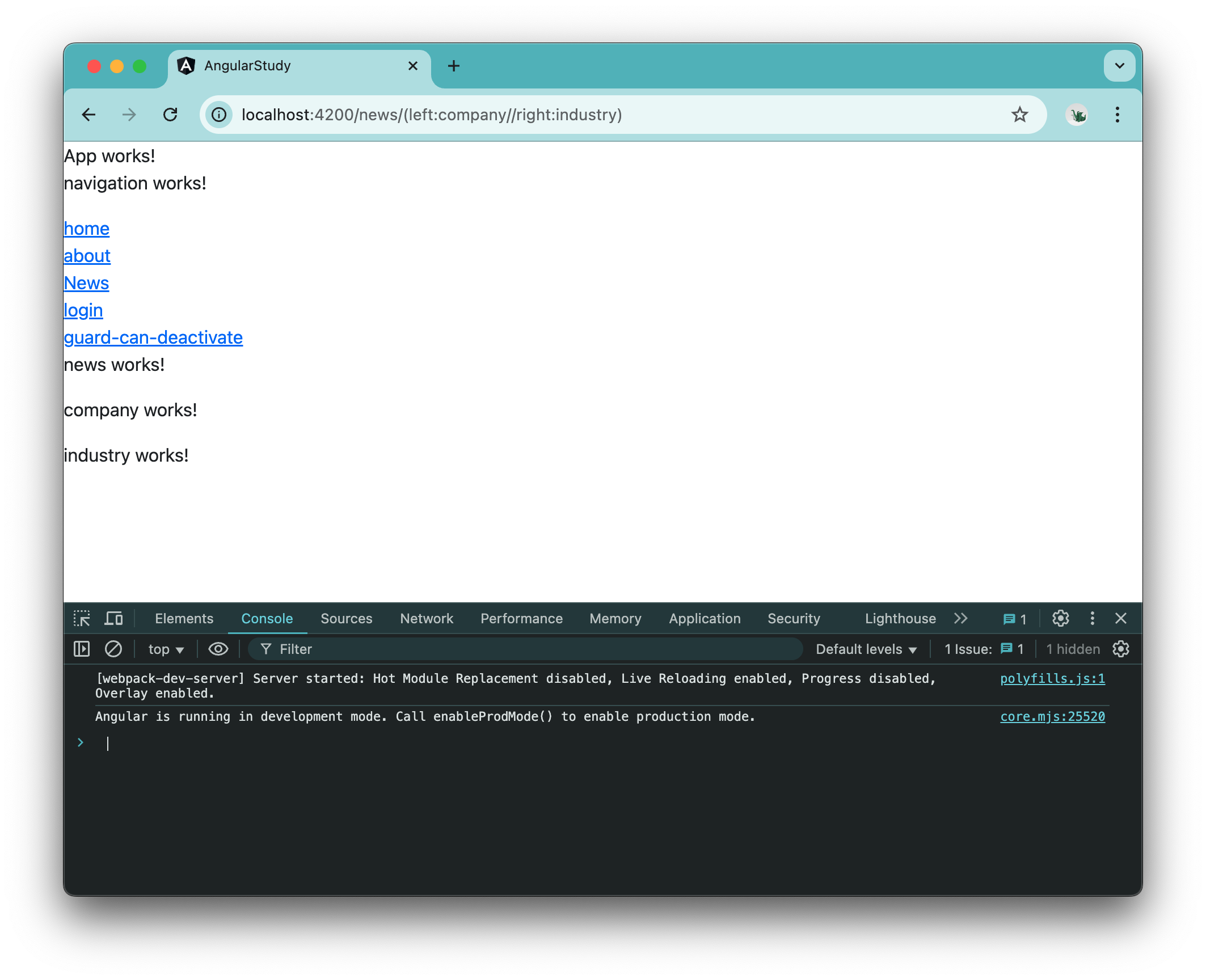Viewport: 1206px width, 980px height.
Task: Open the DevTools three-dot menu
Action: coord(1092,619)
